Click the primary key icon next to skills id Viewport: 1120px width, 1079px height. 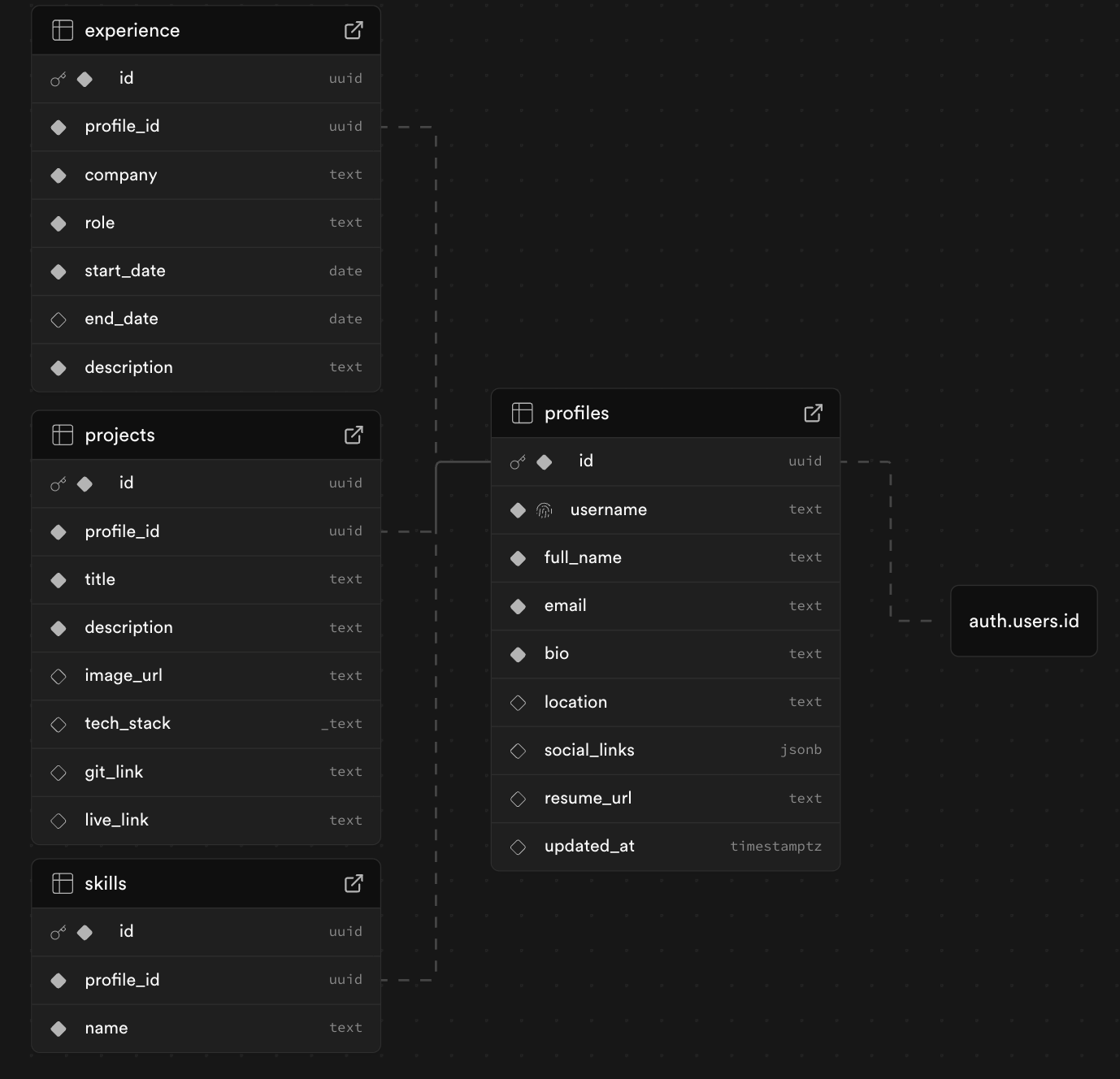coord(58,932)
